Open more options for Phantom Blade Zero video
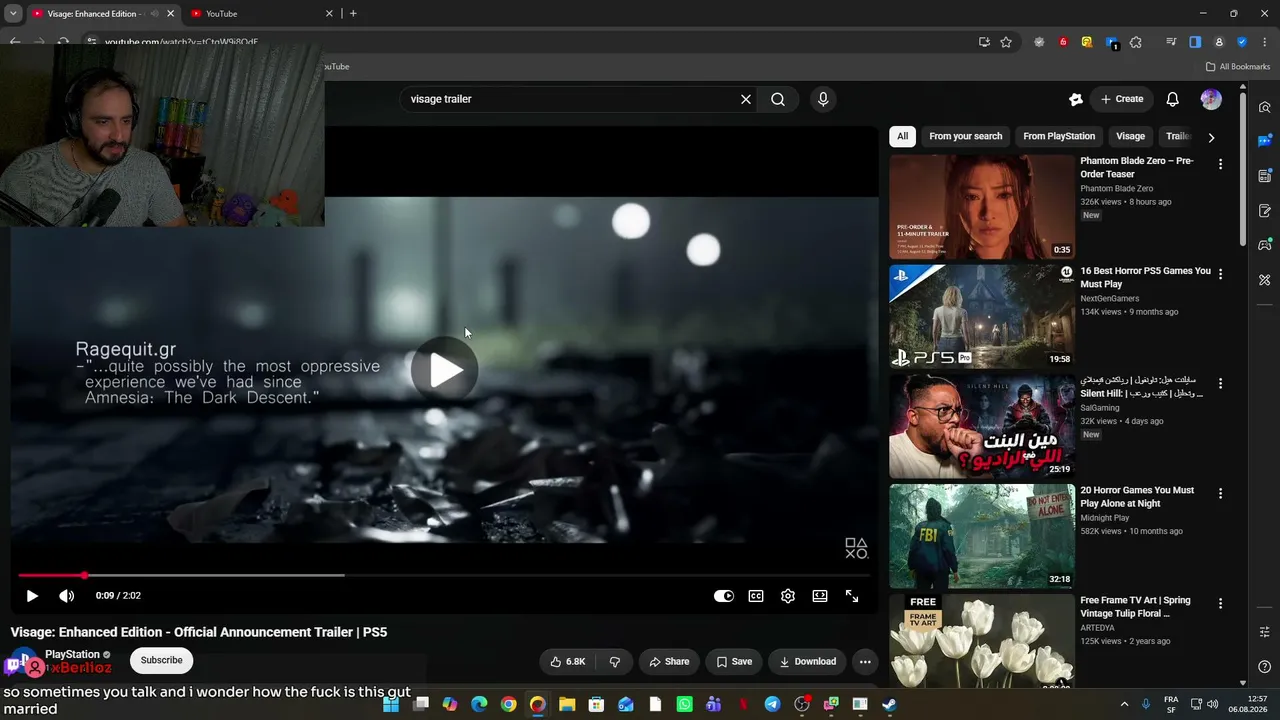This screenshot has width=1280, height=720. 1220,163
